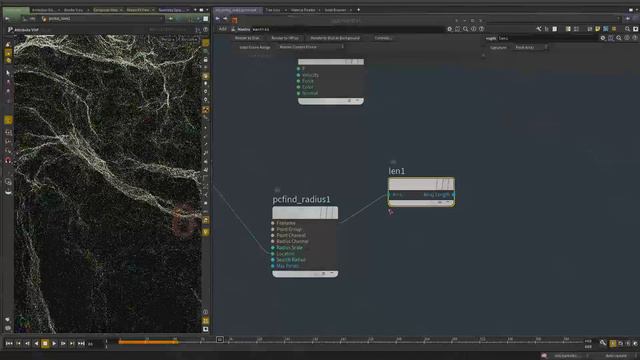Click the wrench tool icon in network toolbar
This screenshot has height=360, width=640.
coord(539,29)
